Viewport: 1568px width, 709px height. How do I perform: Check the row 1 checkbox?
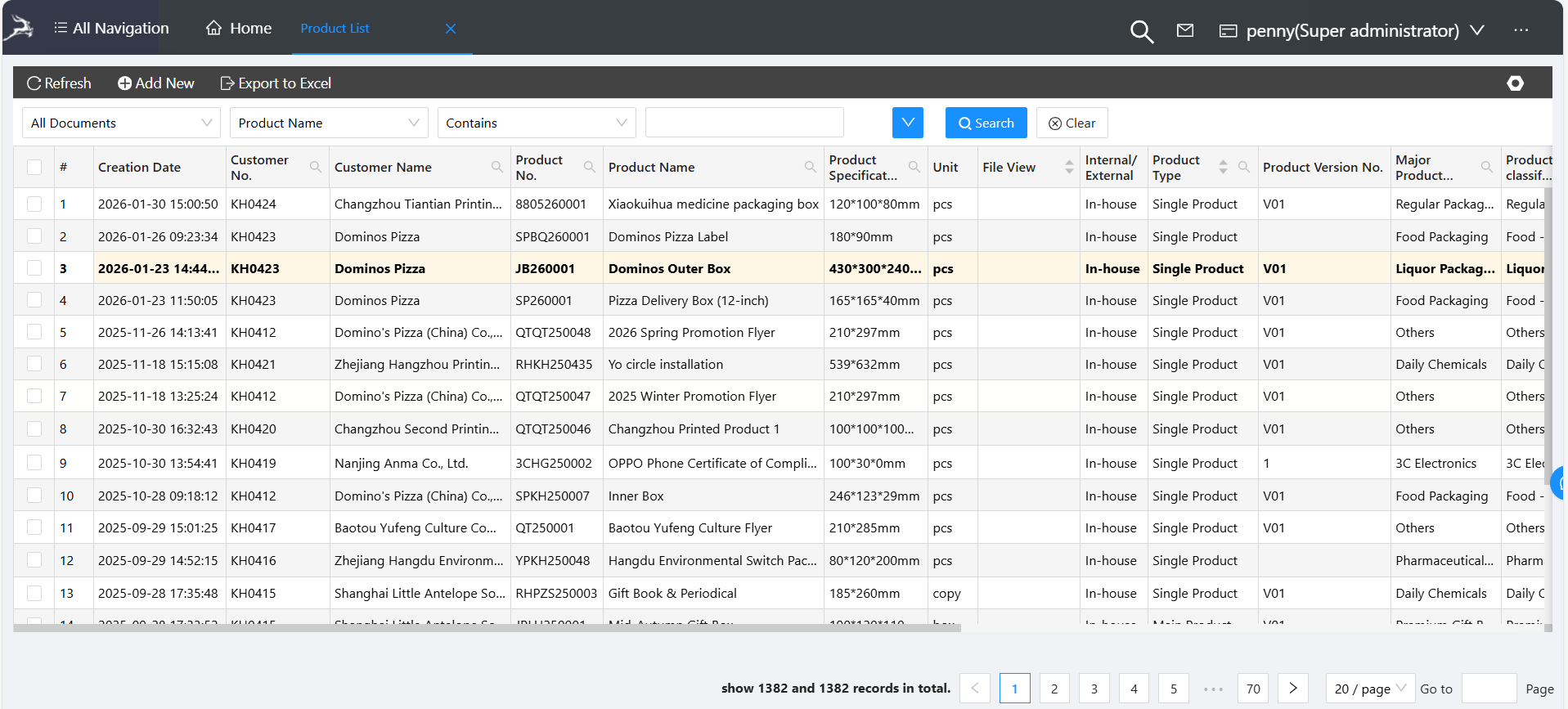click(34, 204)
